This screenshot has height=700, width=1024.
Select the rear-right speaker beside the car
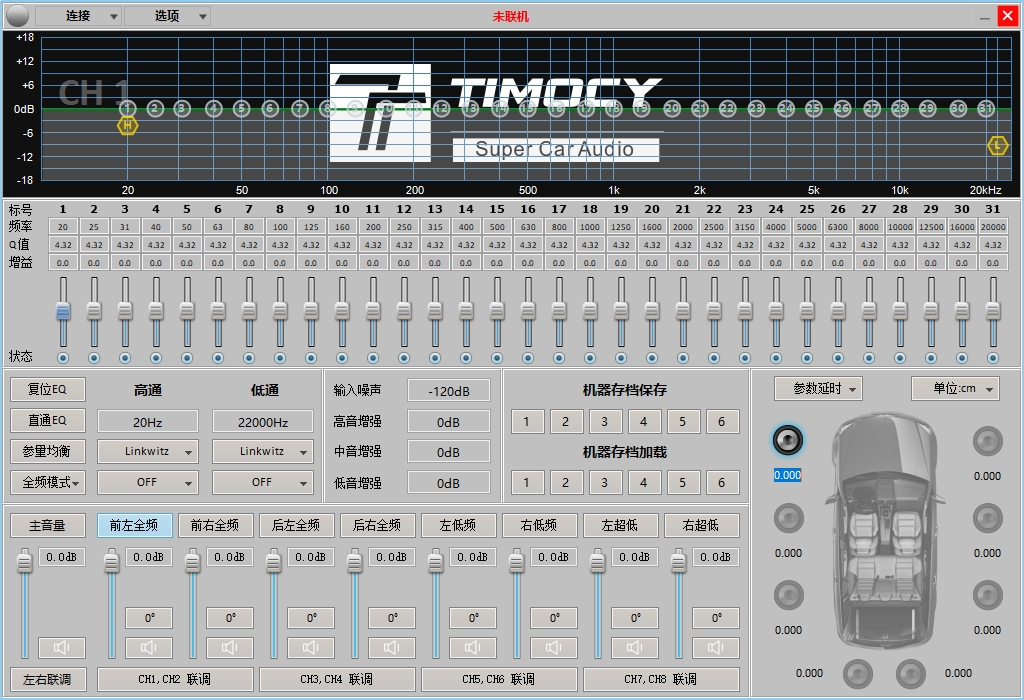(987, 596)
